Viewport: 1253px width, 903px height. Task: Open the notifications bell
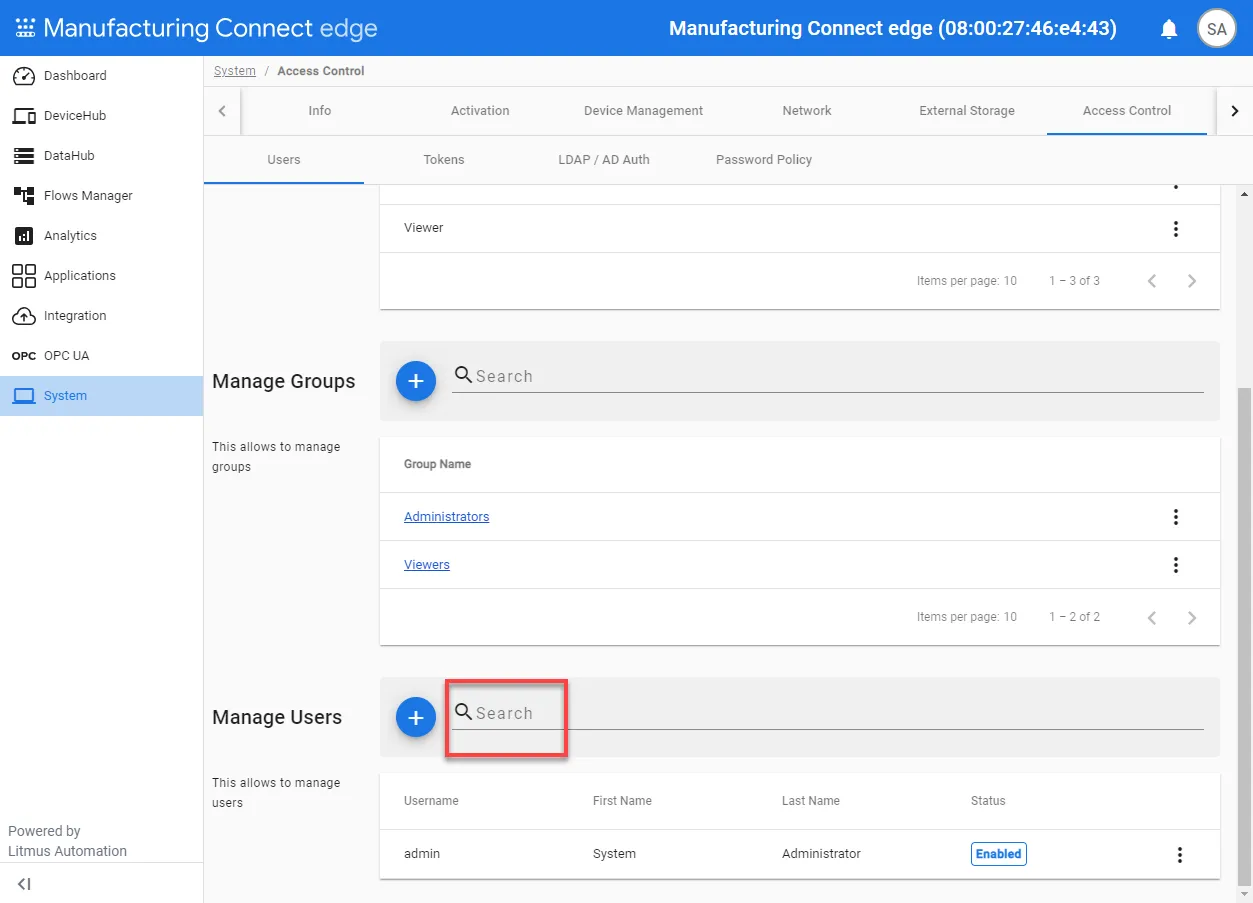(x=1169, y=29)
